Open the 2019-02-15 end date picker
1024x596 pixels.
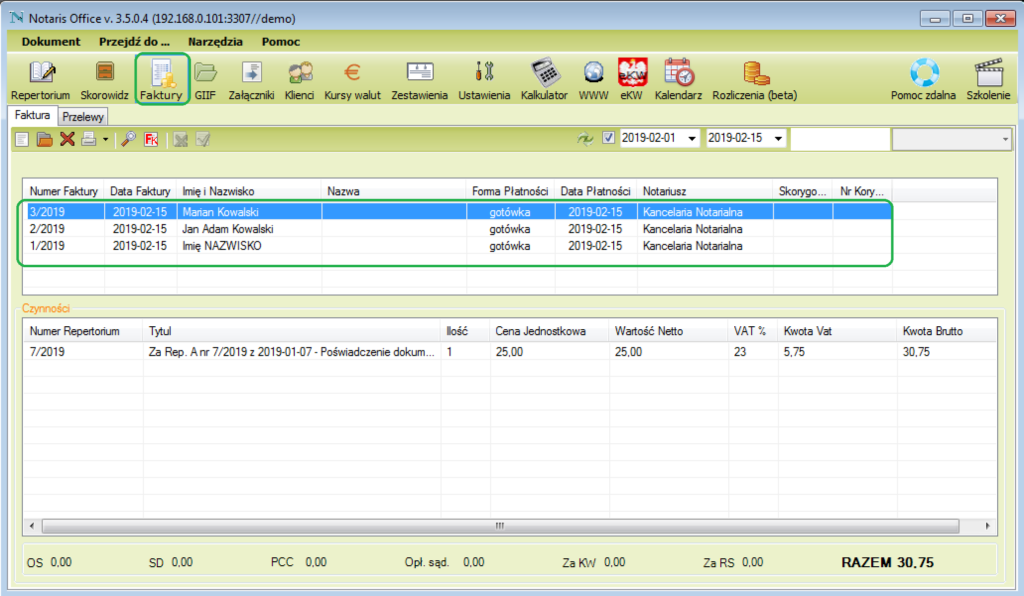[x=778, y=138]
